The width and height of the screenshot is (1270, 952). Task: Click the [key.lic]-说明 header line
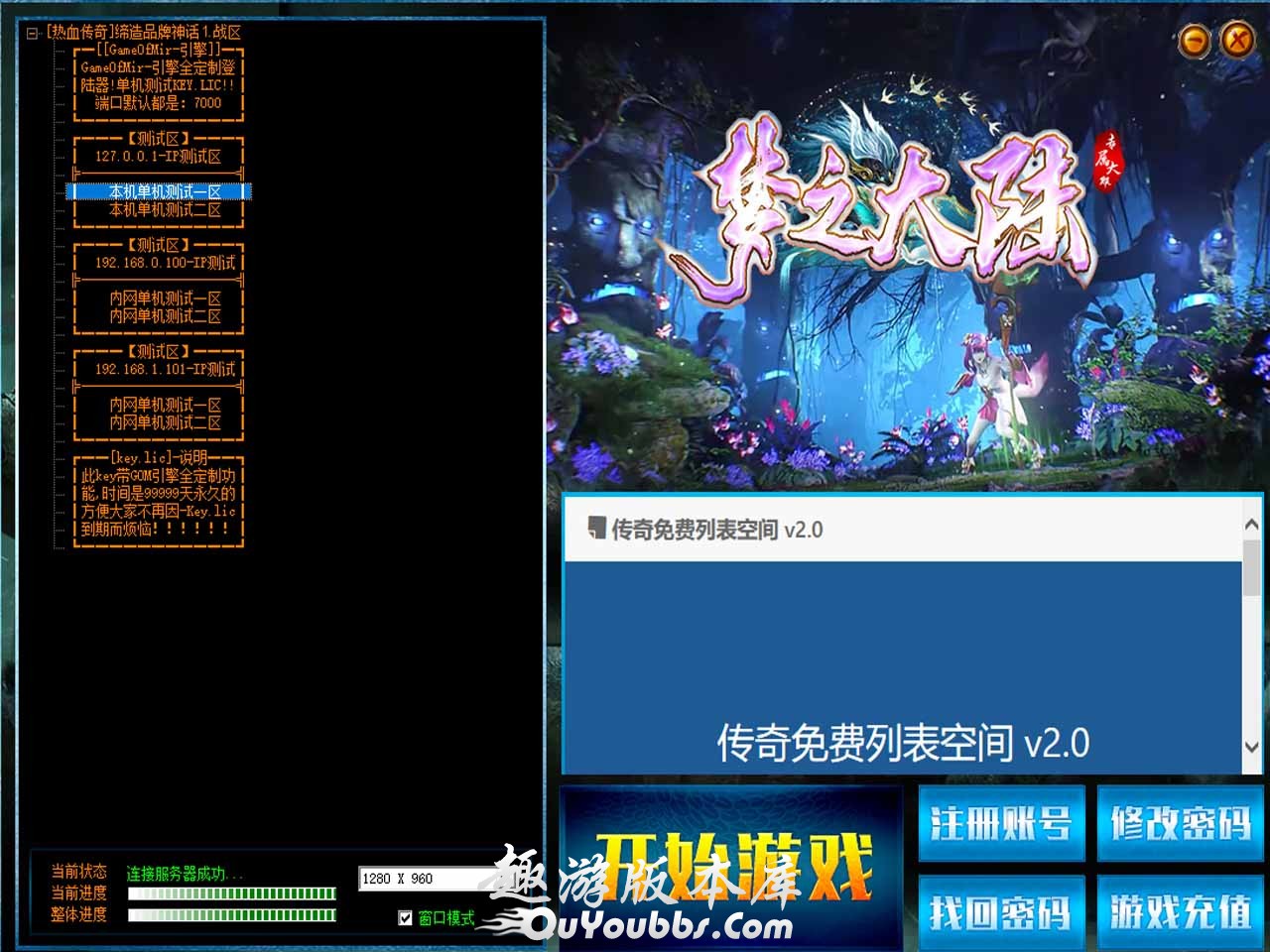point(159,457)
